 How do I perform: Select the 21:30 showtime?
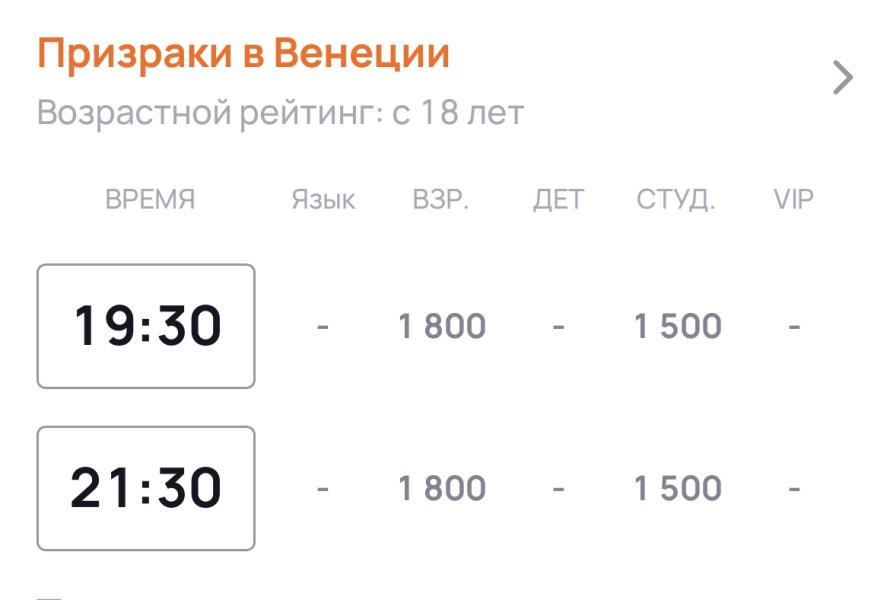coord(146,488)
